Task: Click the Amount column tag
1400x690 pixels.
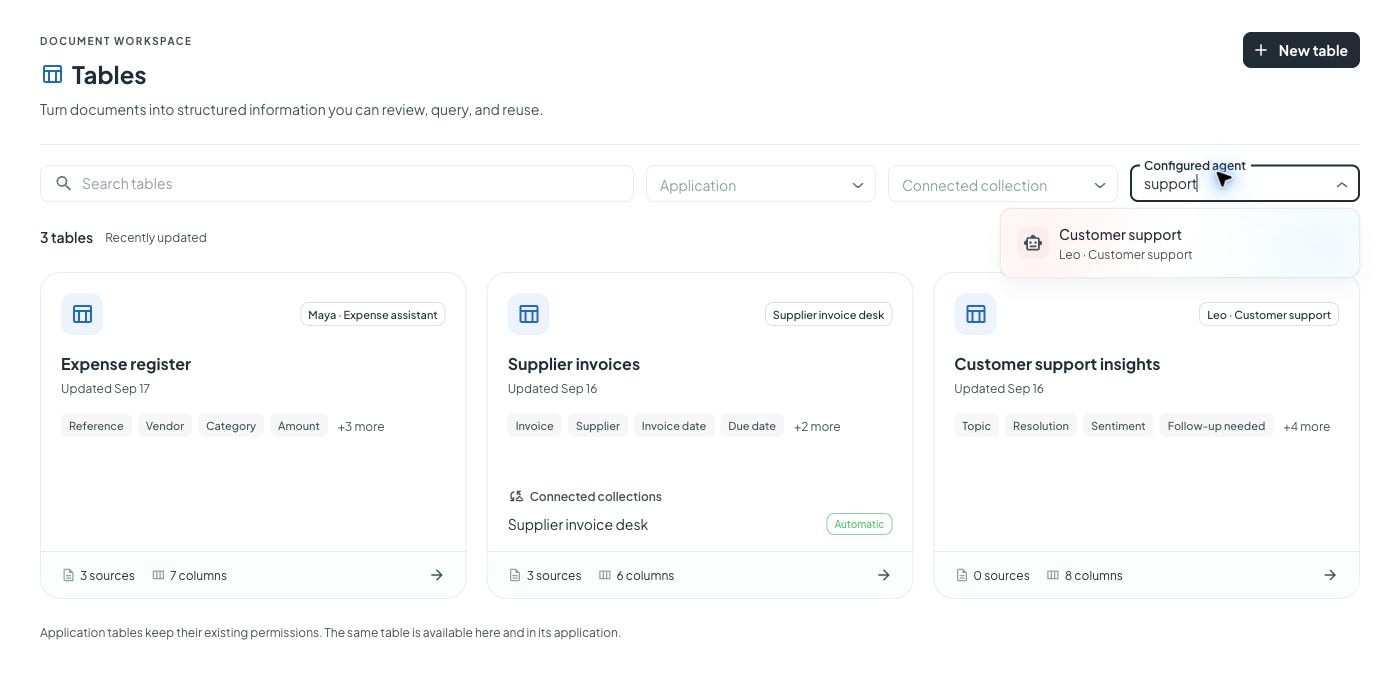Action: pyautogui.click(x=299, y=426)
